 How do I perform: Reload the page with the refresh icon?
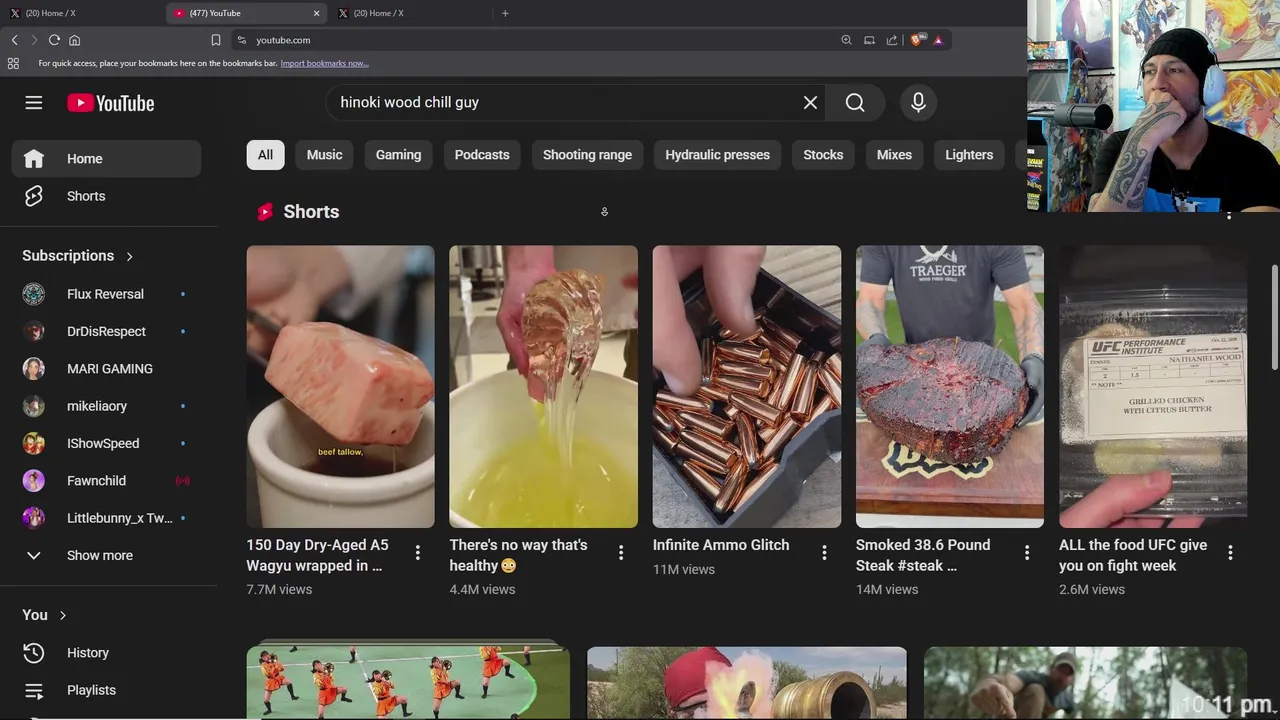[54, 40]
